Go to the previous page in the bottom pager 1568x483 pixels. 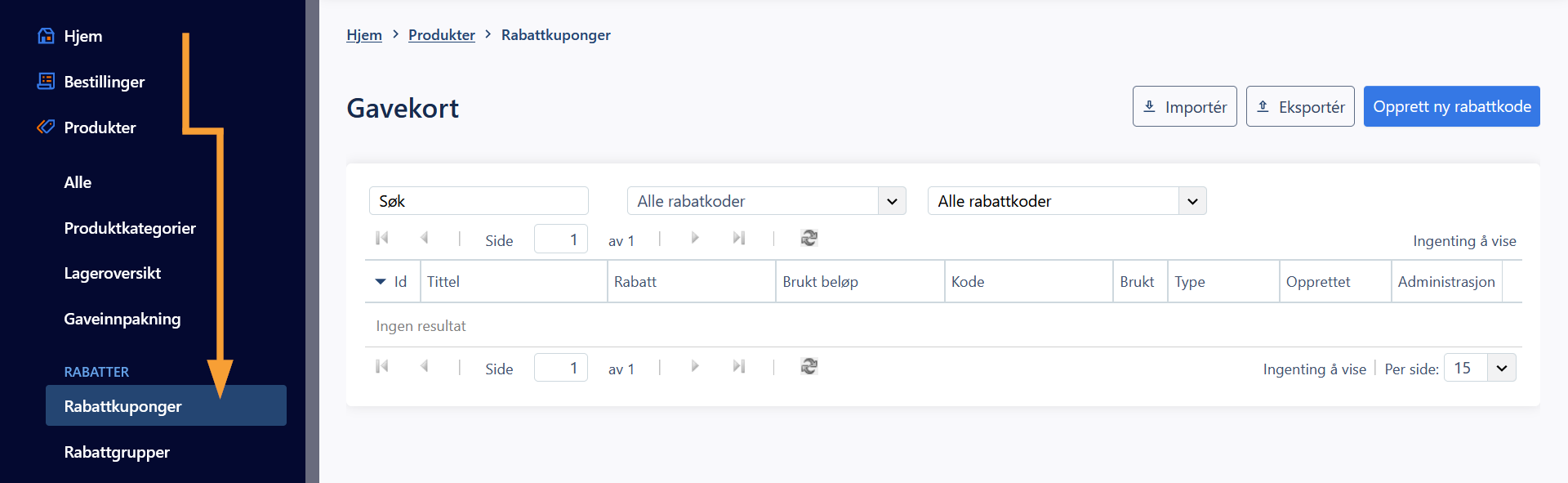point(425,366)
